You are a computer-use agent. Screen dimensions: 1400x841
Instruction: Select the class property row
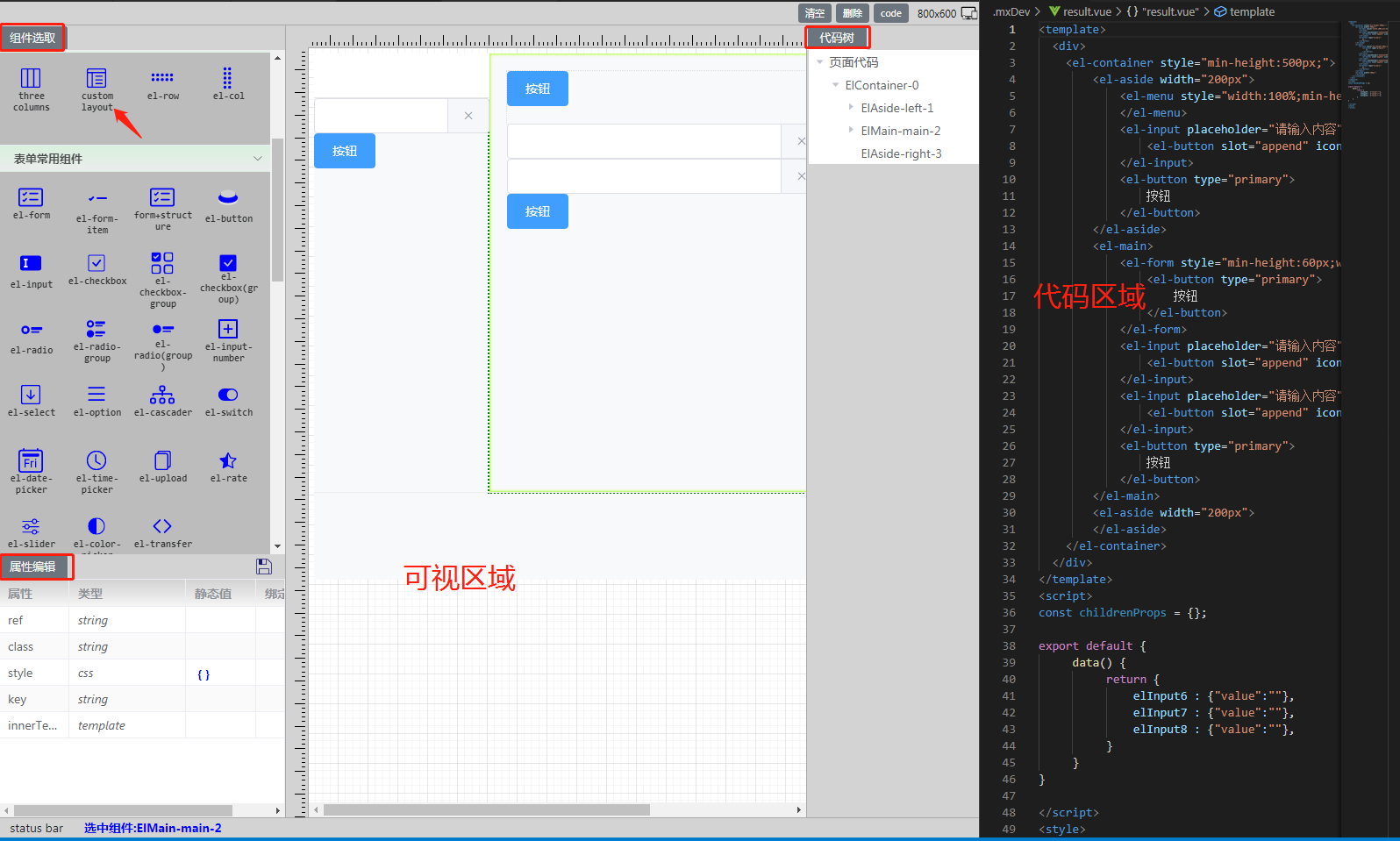pyautogui.click(x=142, y=646)
